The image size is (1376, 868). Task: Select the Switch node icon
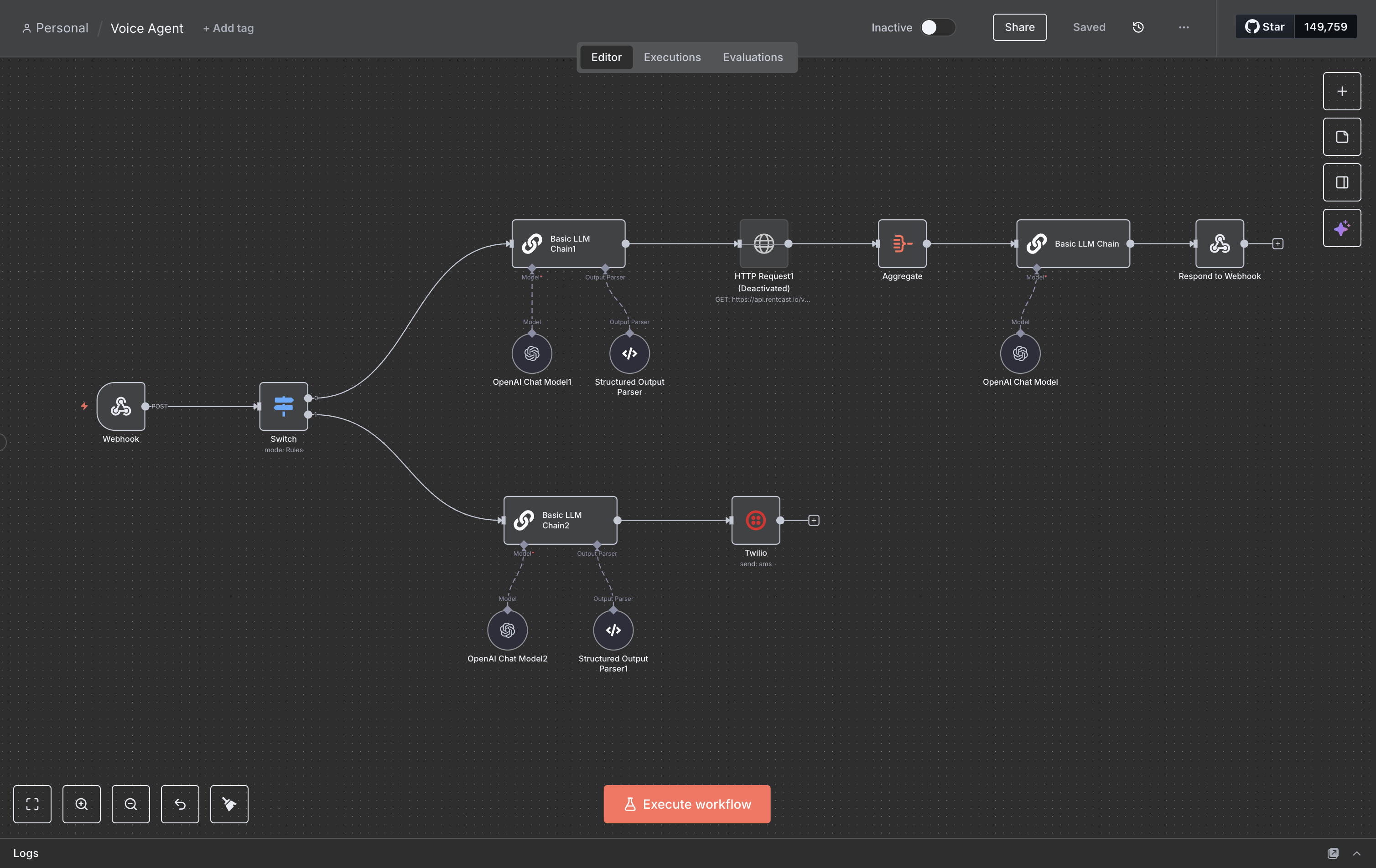(x=283, y=406)
